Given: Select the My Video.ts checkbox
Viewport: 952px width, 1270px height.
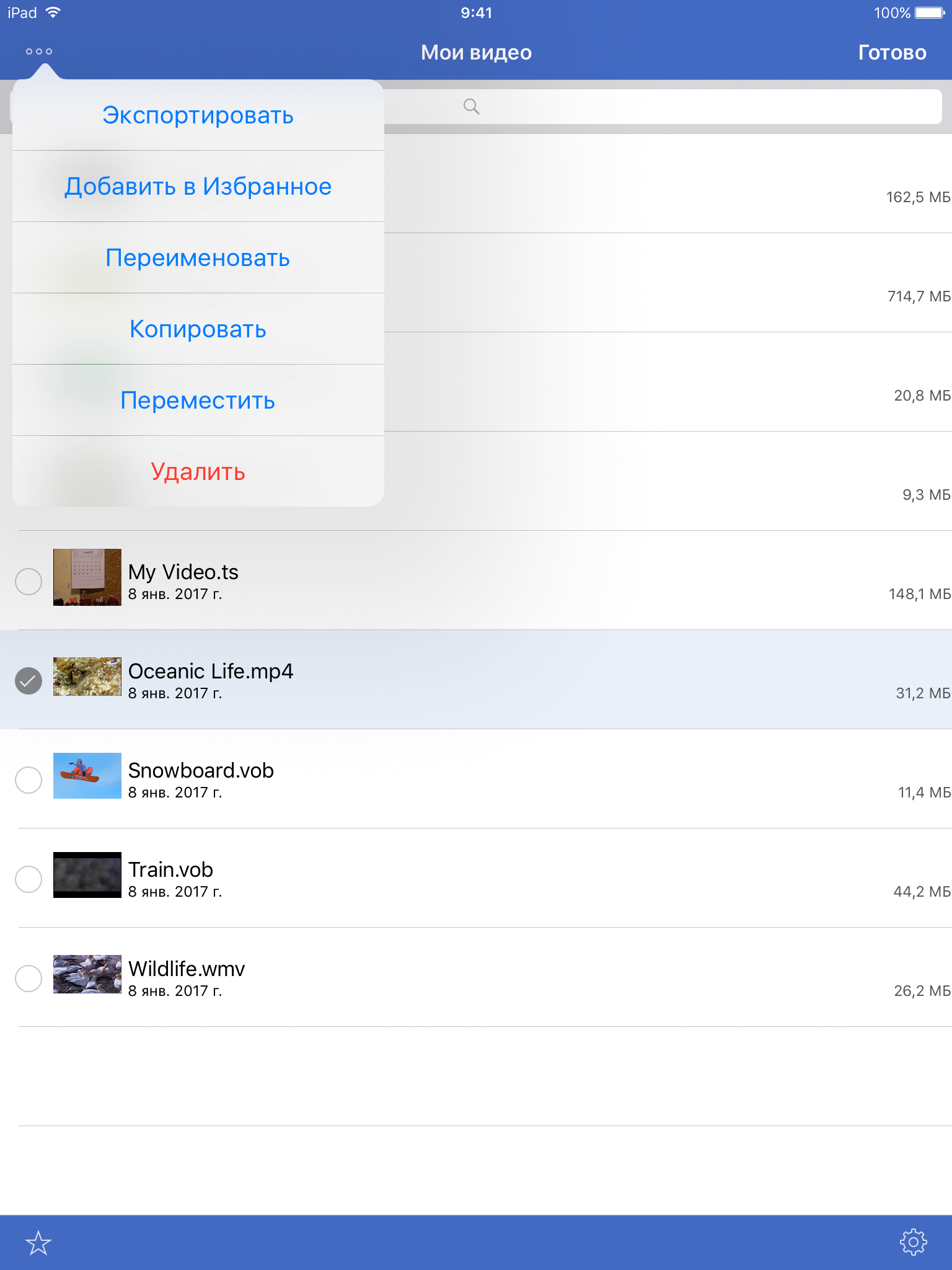Looking at the screenshot, I should 29,582.
